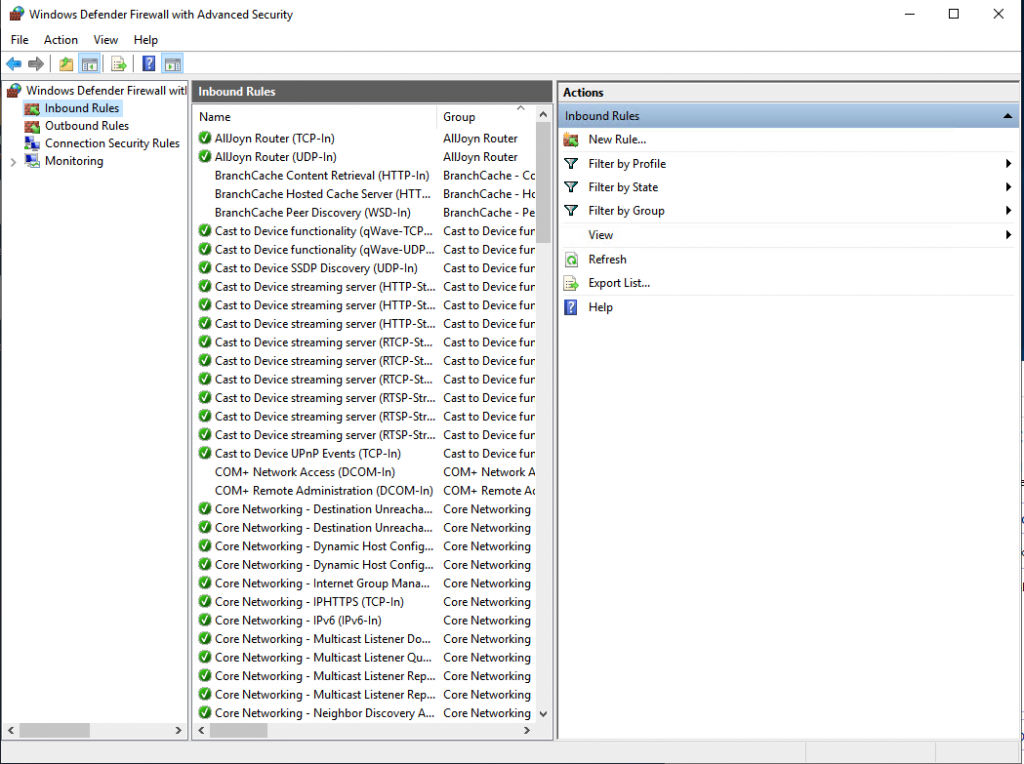Click the Forward arrow toolbar icon

pos(36,63)
